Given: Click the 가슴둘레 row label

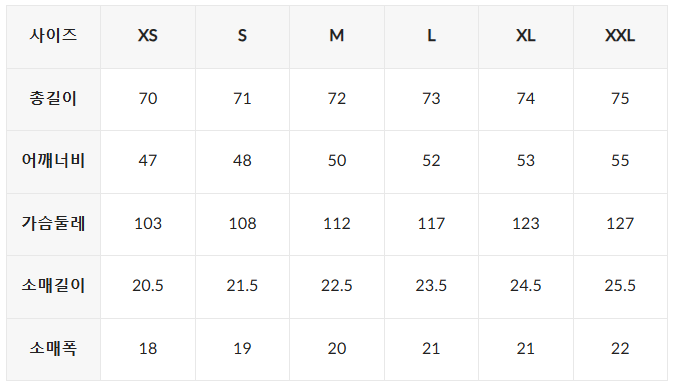Looking at the screenshot, I should click(53, 223).
